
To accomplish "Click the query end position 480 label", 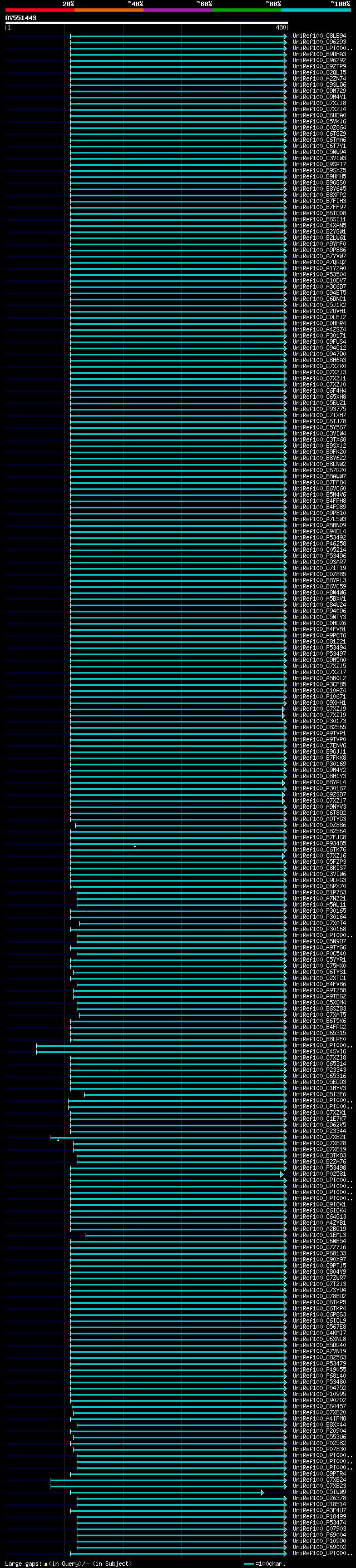I will (280, 27).
